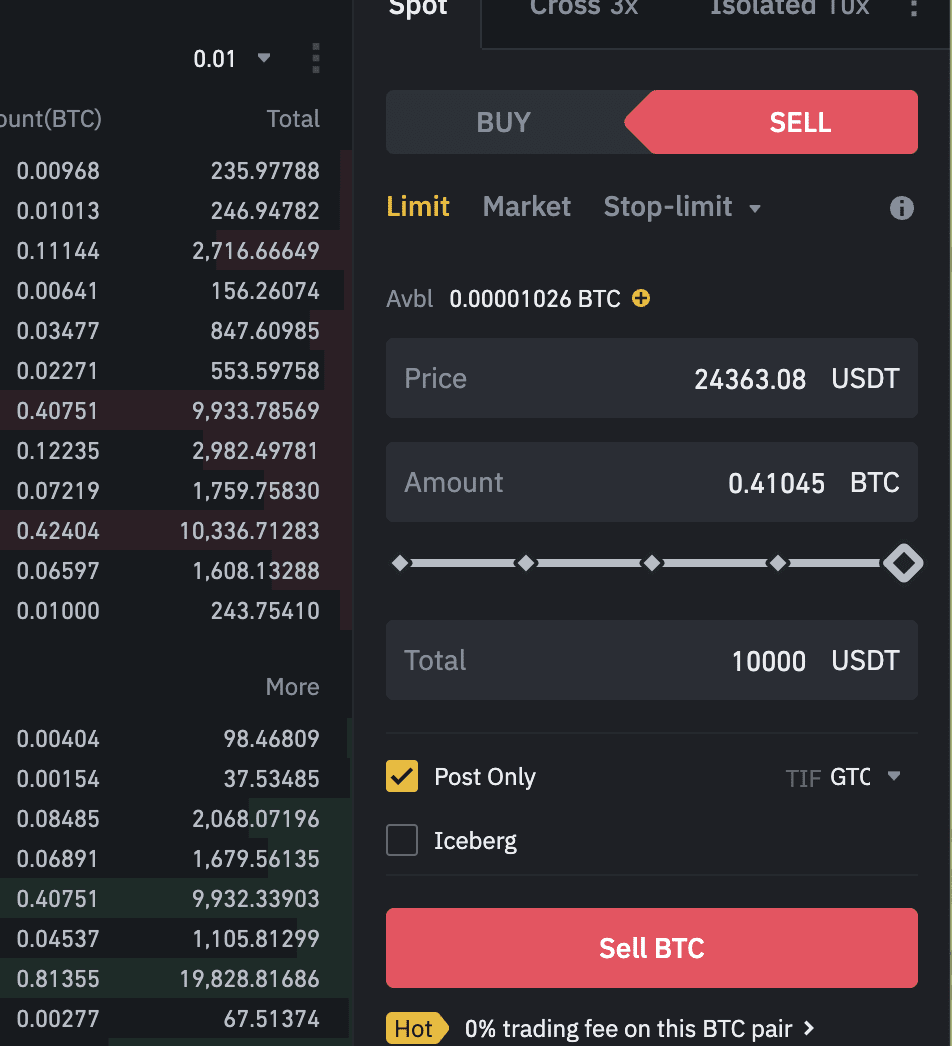The height and width of the screenshot is (1046, 952).
Task: Uncheck the Post Only checkbox
Action: point(402,776)
